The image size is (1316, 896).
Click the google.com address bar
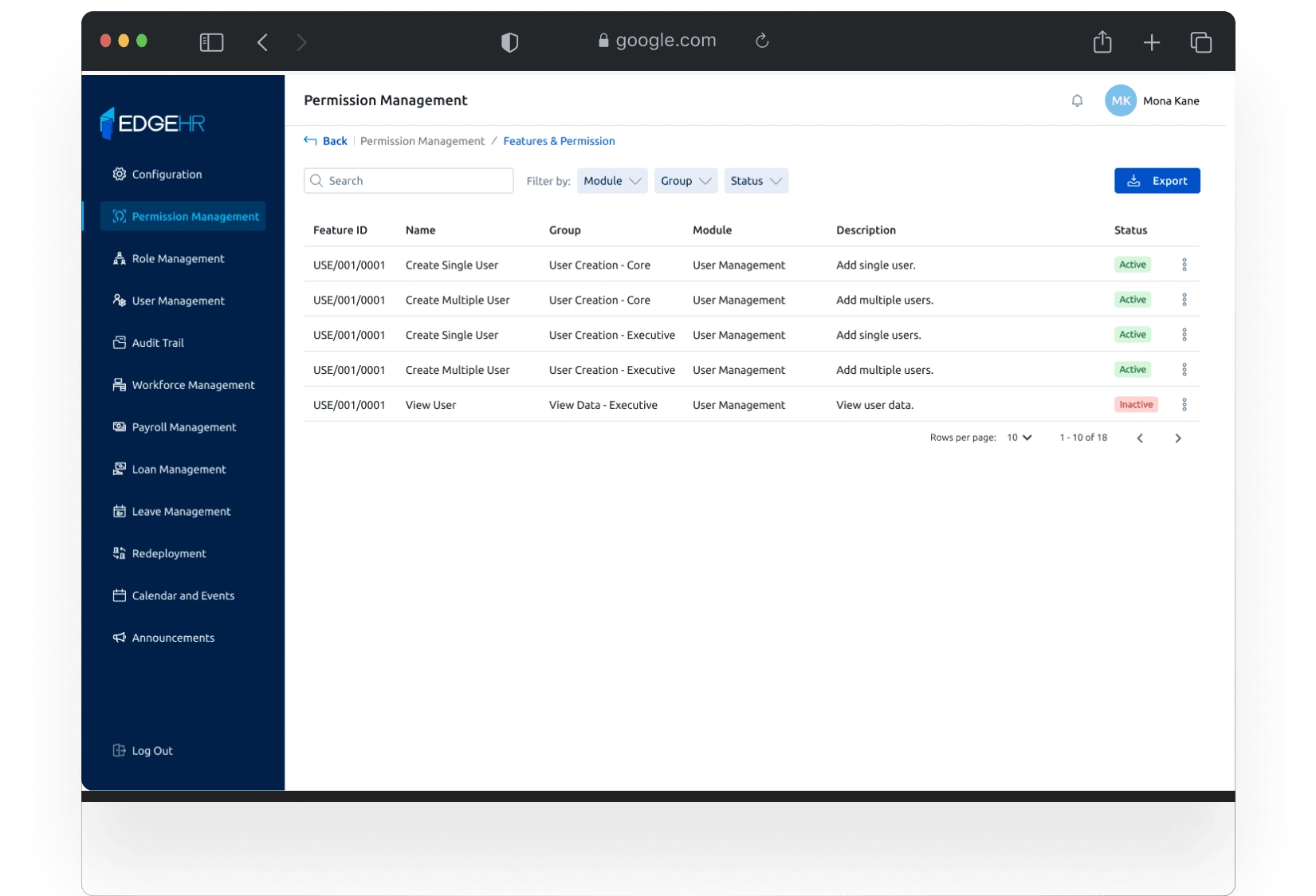pos(658,41)
